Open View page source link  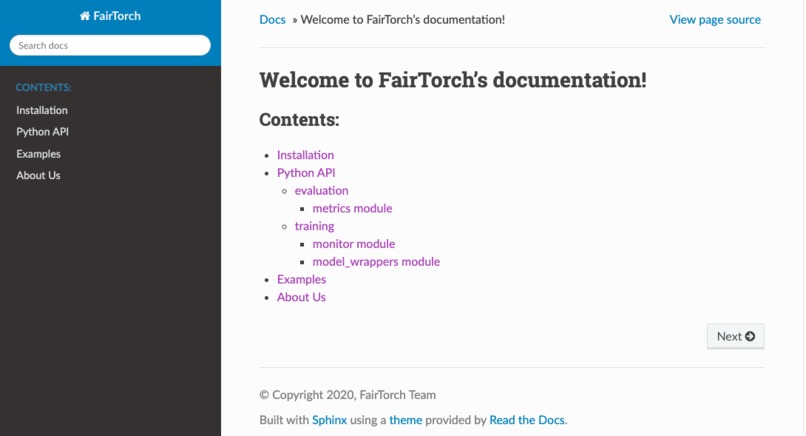(715, 20)
